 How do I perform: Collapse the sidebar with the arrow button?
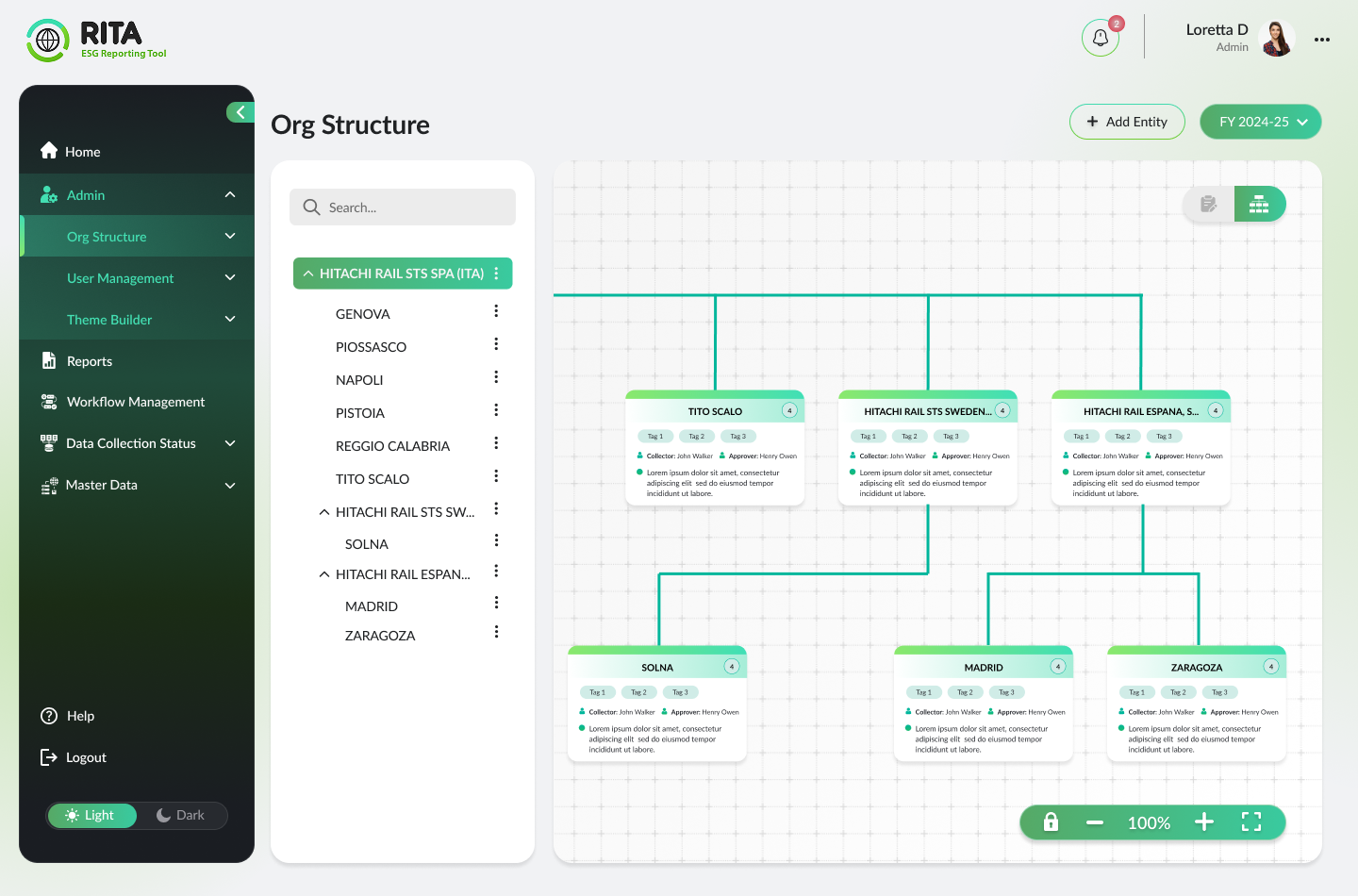point(240,112)
